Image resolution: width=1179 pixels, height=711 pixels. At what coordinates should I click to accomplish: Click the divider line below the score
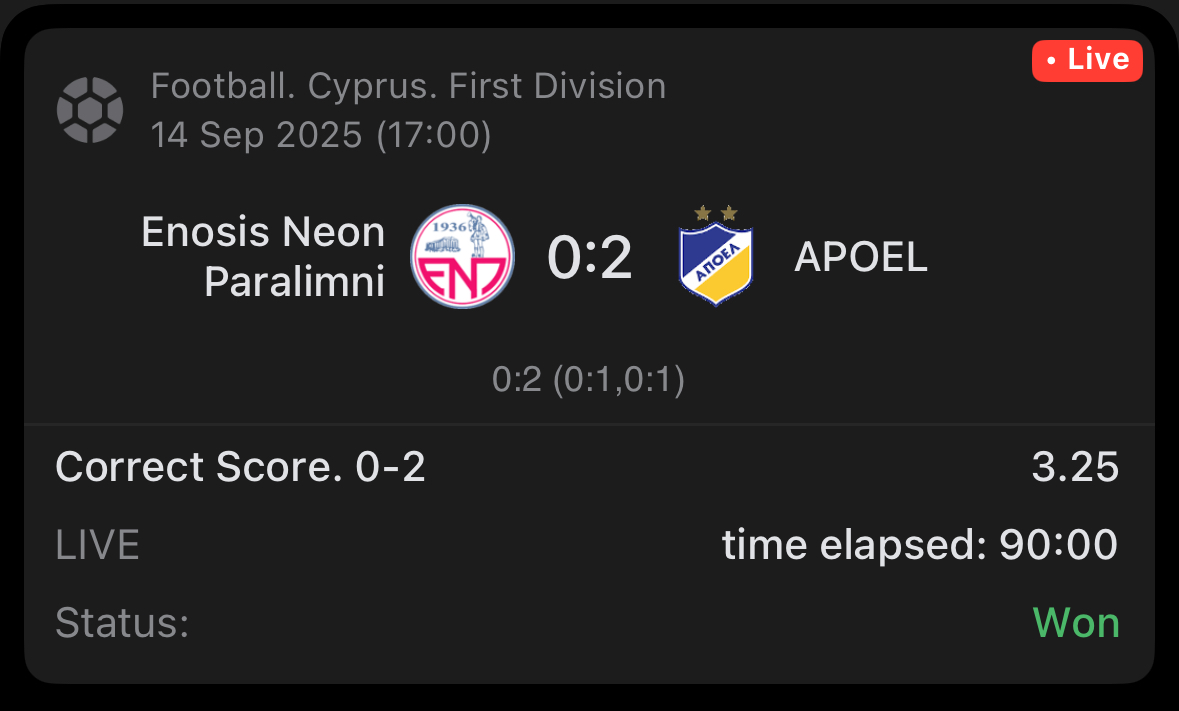pos(588,424)
